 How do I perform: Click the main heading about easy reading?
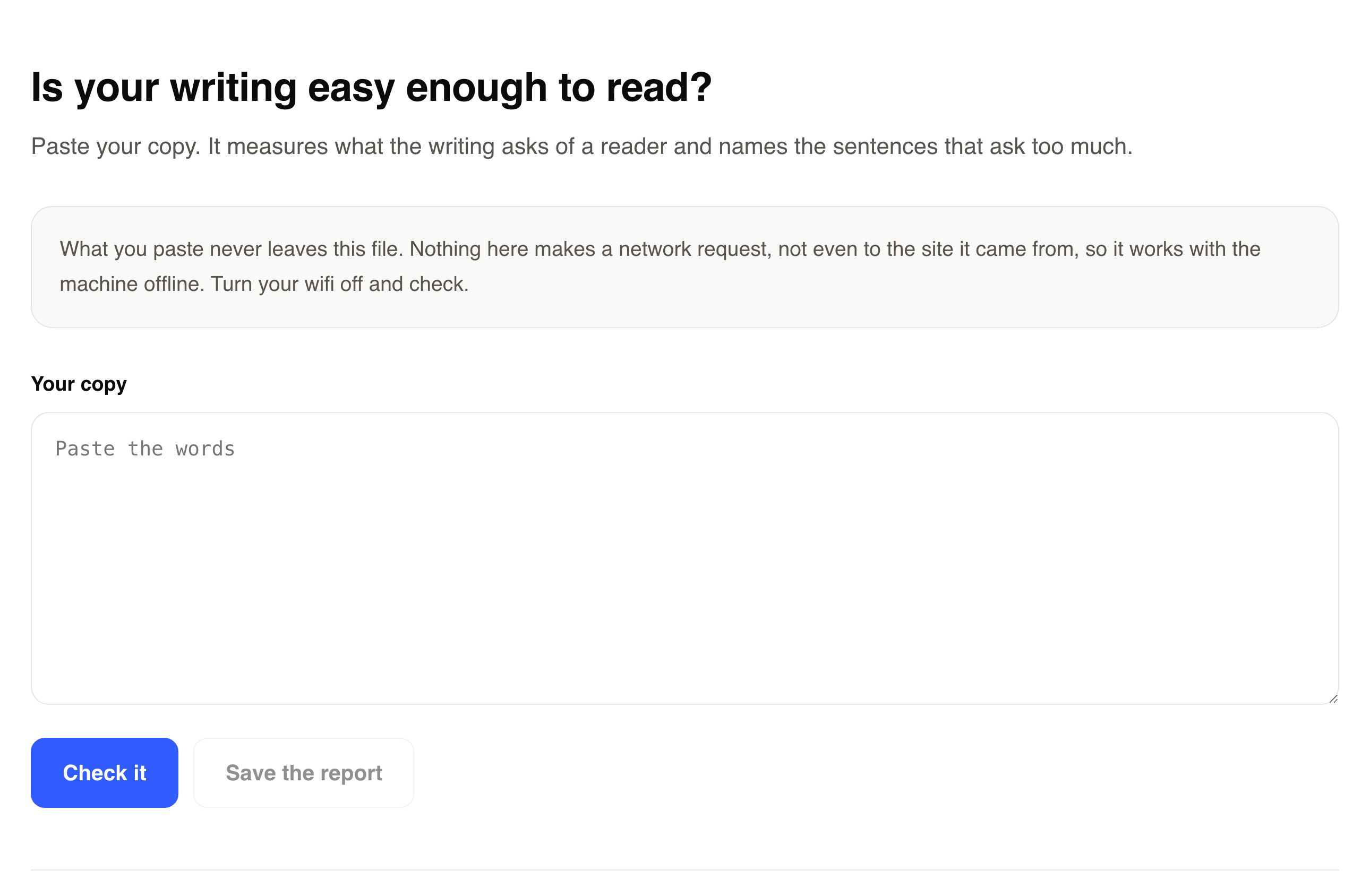(371, 88)
